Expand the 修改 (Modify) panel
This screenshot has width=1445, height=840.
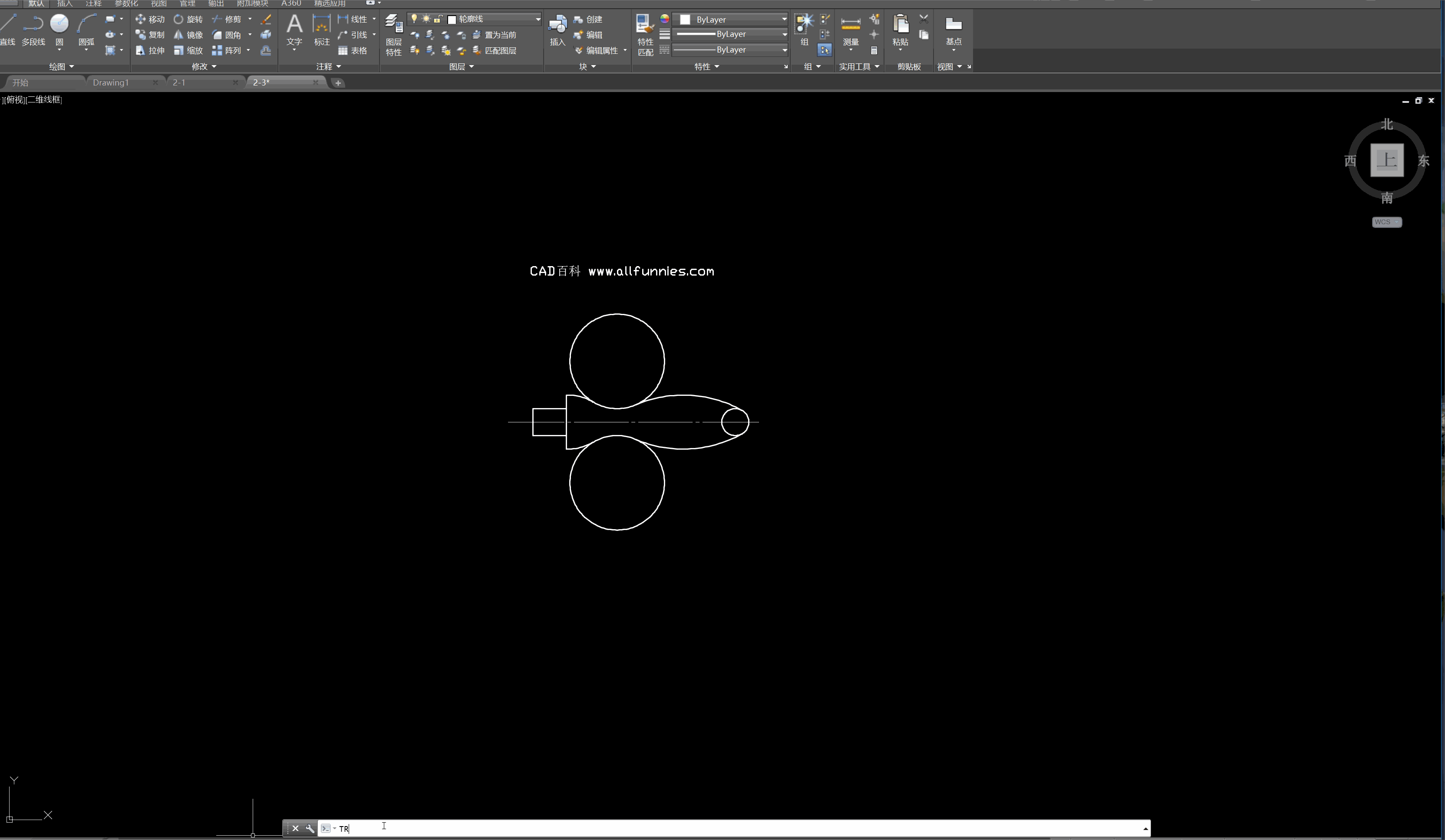204,66
